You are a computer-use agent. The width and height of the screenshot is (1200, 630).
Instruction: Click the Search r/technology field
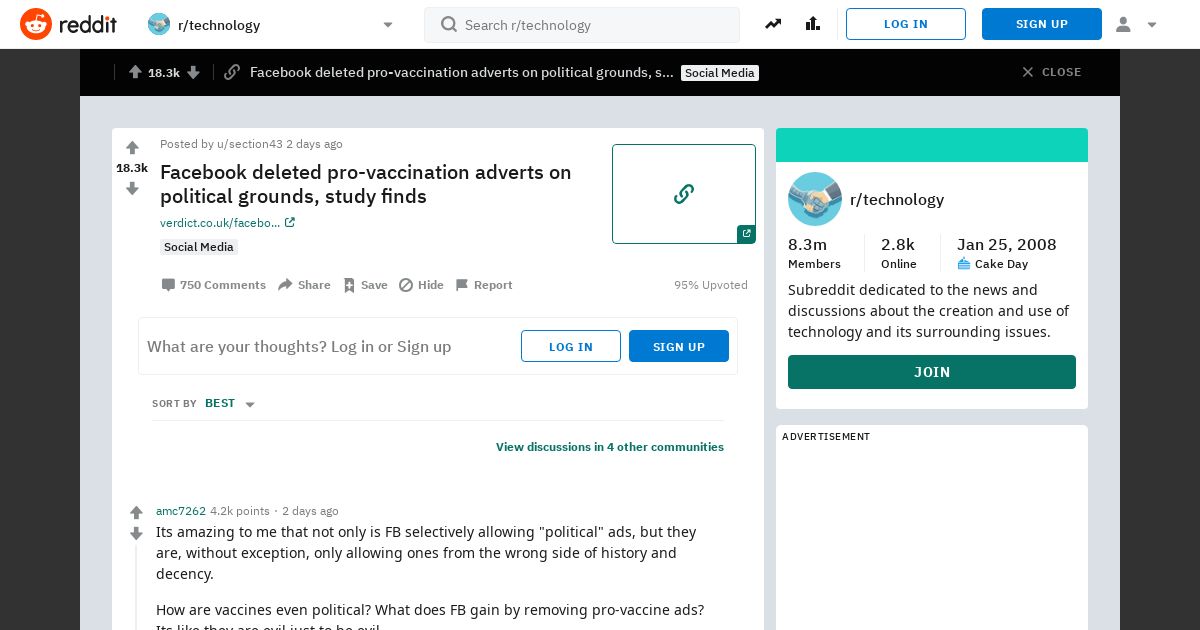click(582, 25)
